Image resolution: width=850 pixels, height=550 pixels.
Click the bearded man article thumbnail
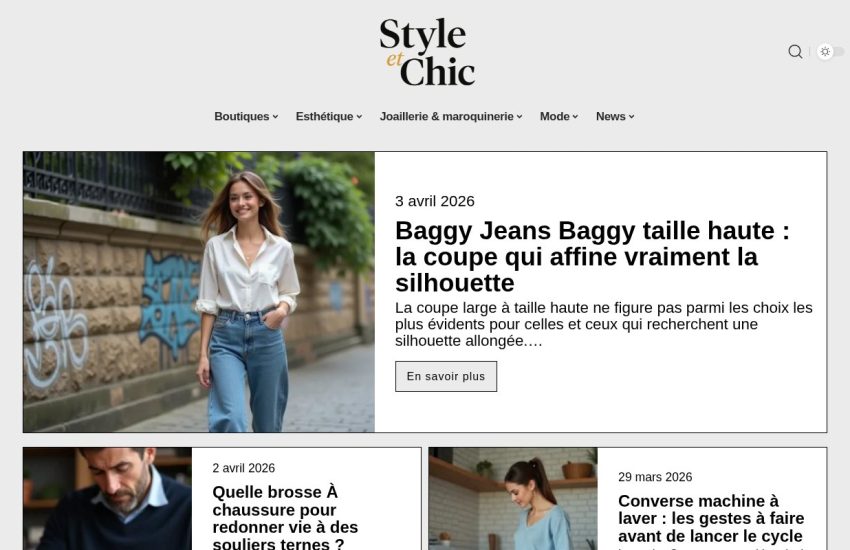coord(107,499)
